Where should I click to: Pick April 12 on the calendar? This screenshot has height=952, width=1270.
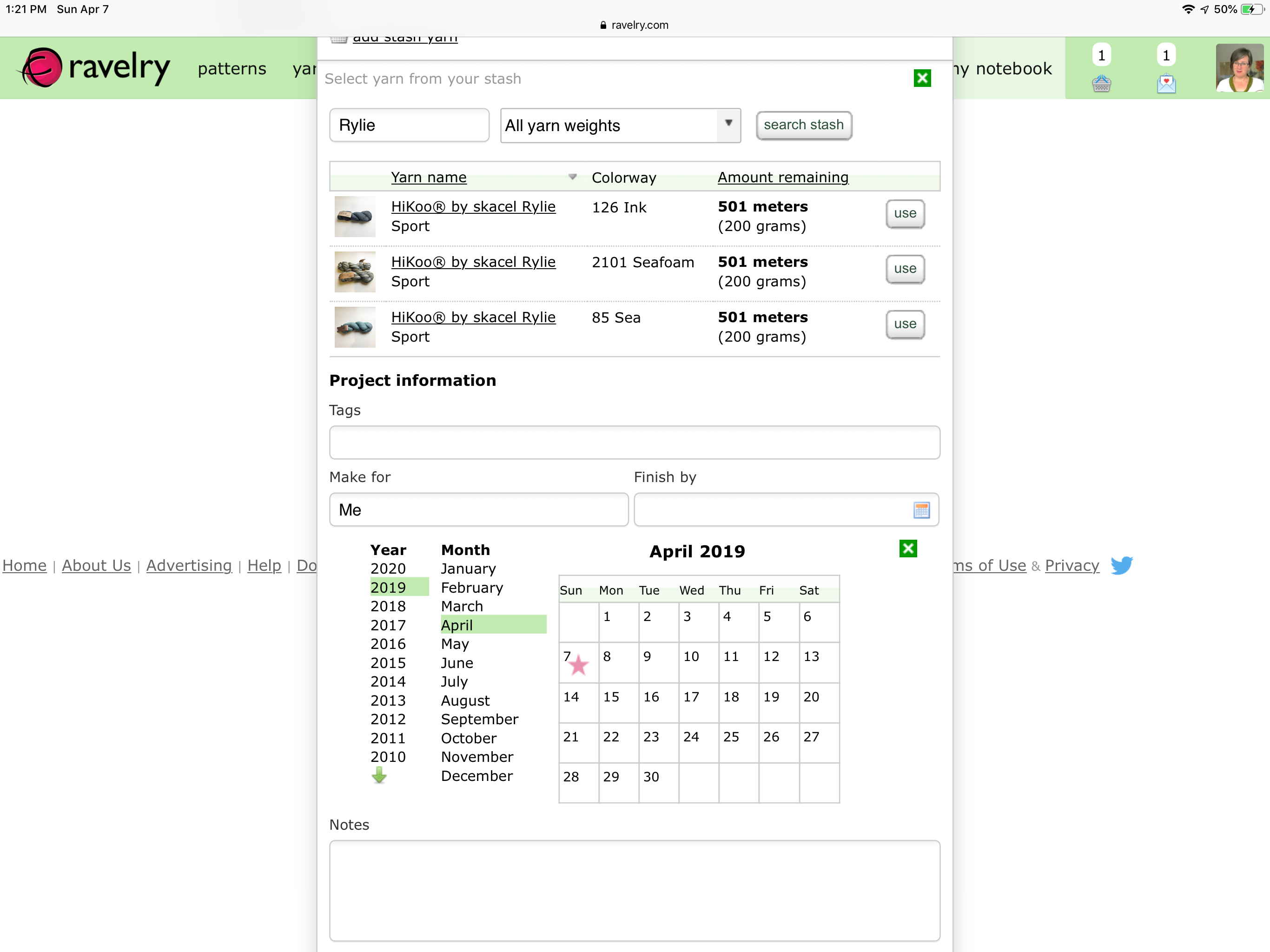tap(779, 663)
